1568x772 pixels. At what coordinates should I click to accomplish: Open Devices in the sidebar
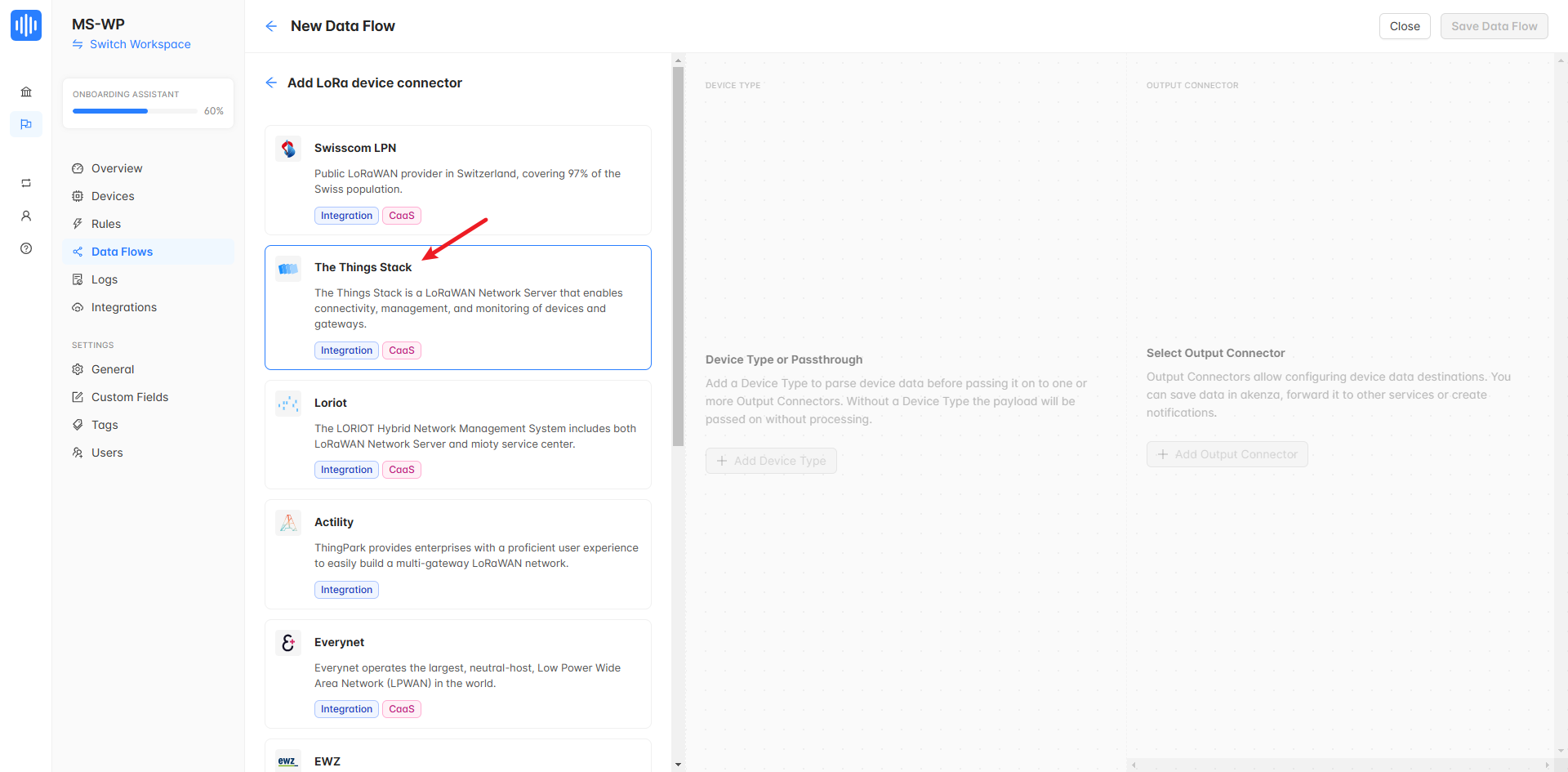[x=148, y=196]
